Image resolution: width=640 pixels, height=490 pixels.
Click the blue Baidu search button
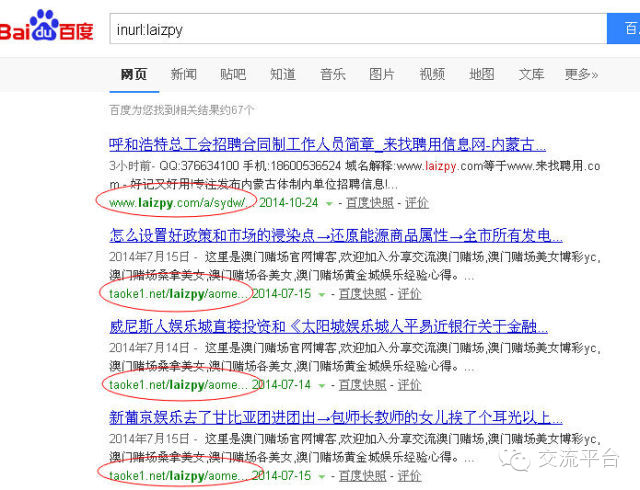[x=624, y=29]
